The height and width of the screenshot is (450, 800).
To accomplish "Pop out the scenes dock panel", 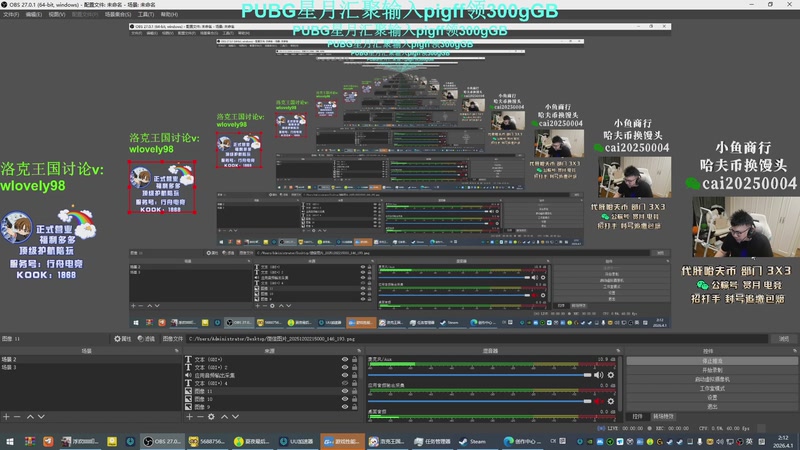I will [177, 351].
